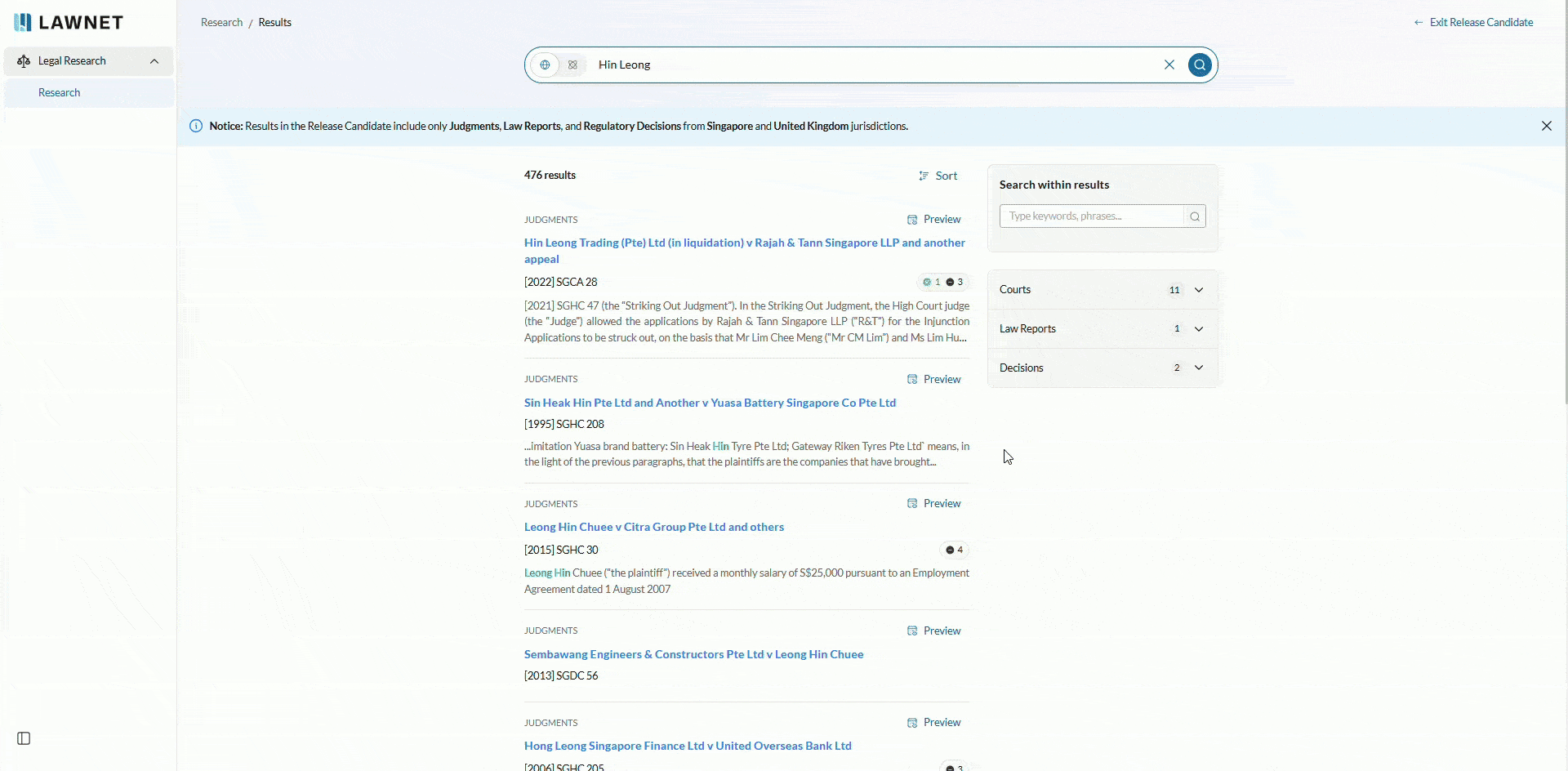Select the globe search mode icon
Viewport: 1568px width, 771px height.
[545, 65]
